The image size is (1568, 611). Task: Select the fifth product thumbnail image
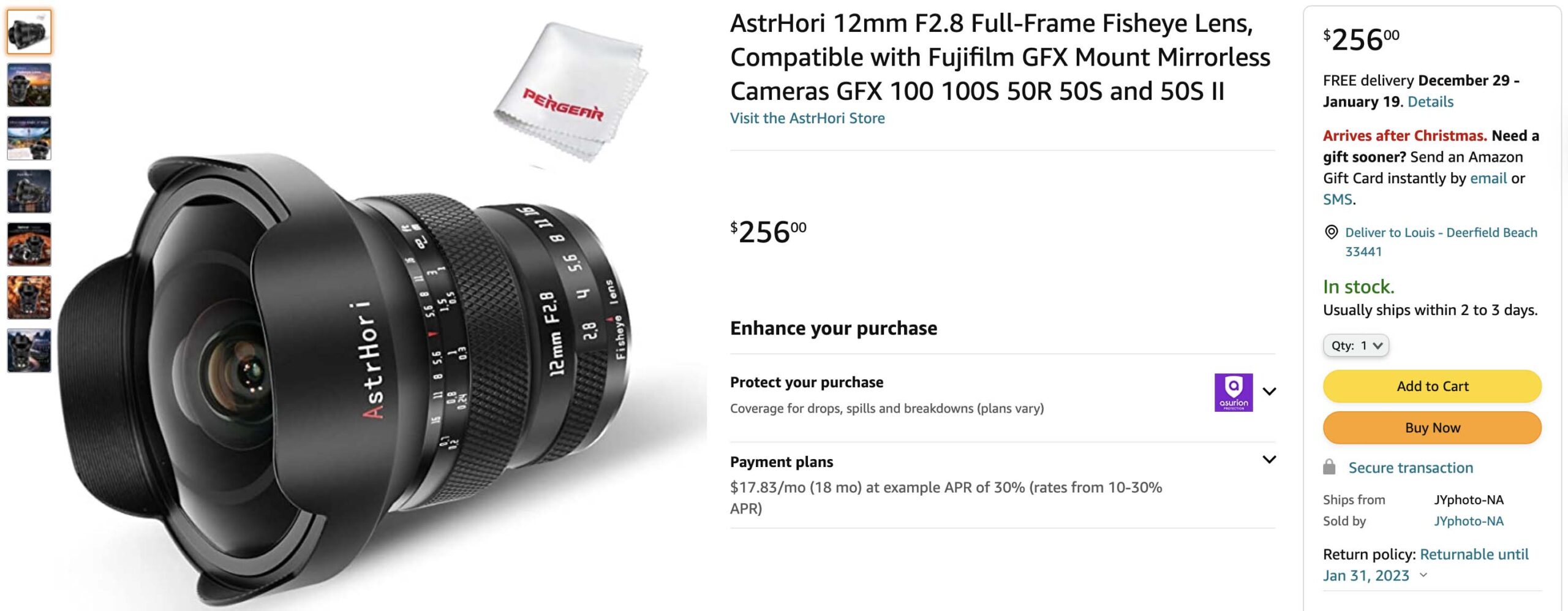29,245
